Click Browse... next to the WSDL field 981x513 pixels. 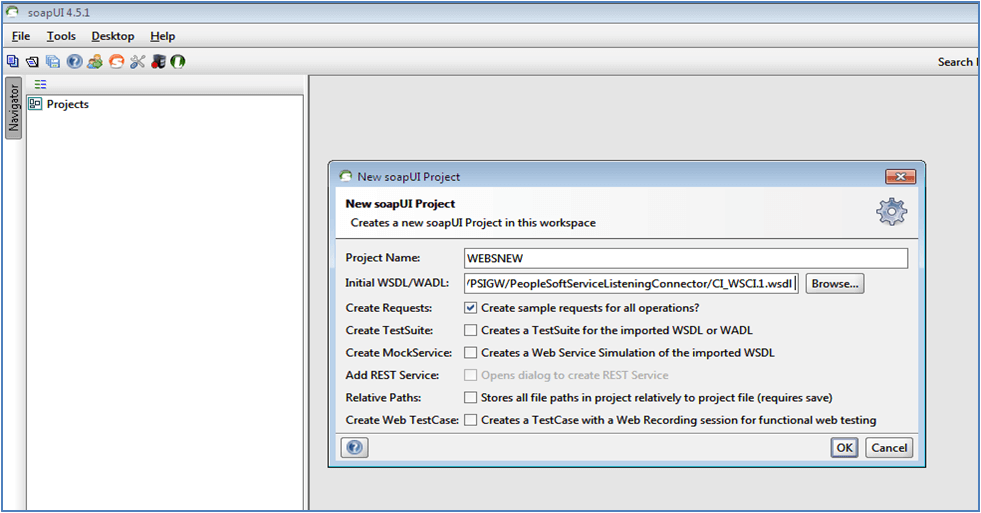click(835, 283)
